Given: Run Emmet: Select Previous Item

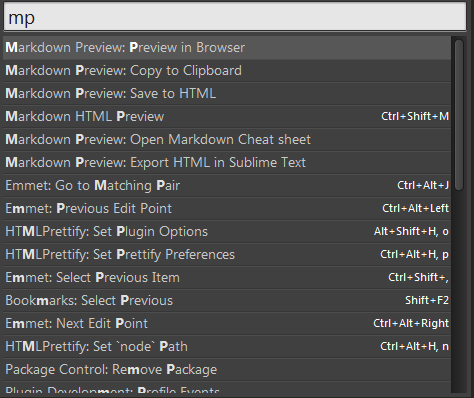Looking at the screenshot, I should point(227,278).
